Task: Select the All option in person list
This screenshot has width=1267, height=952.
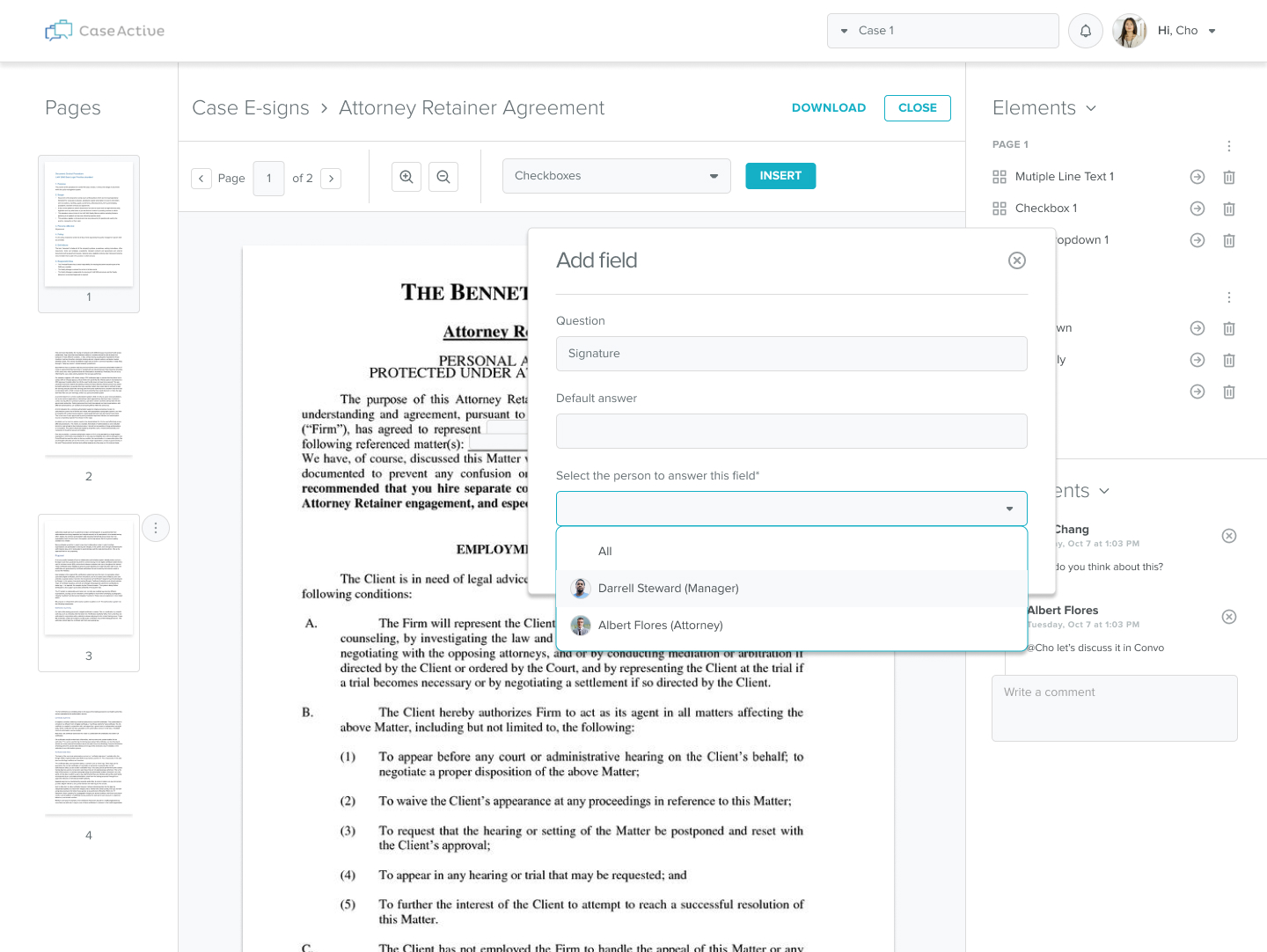Action: pyautogui.click(x=605, y=552)
